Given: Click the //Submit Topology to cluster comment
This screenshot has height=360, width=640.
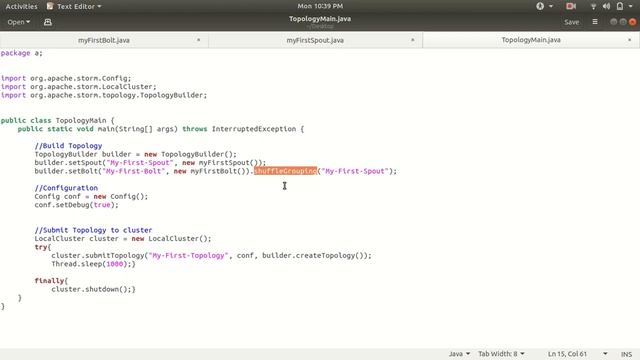Looking at the screenshot, I should (93, 230).
